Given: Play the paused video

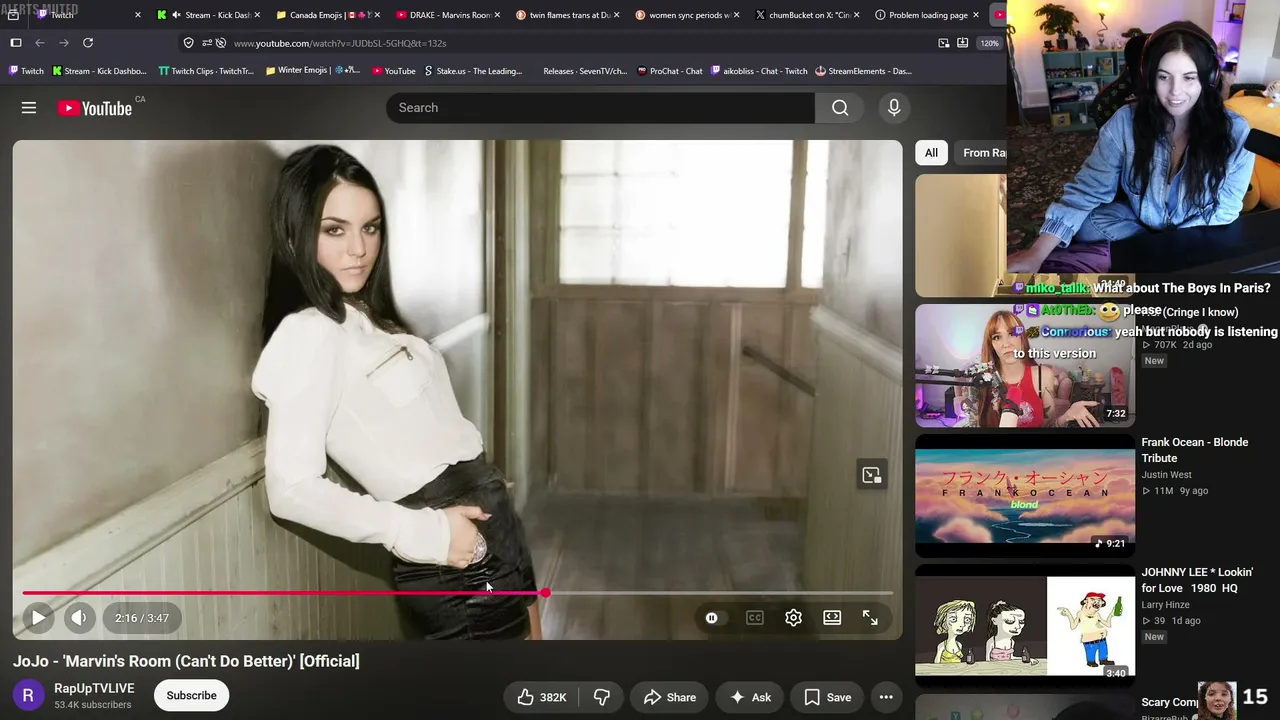Looking at the screenshot, I should pyautogui.click(x=38, y=618).
